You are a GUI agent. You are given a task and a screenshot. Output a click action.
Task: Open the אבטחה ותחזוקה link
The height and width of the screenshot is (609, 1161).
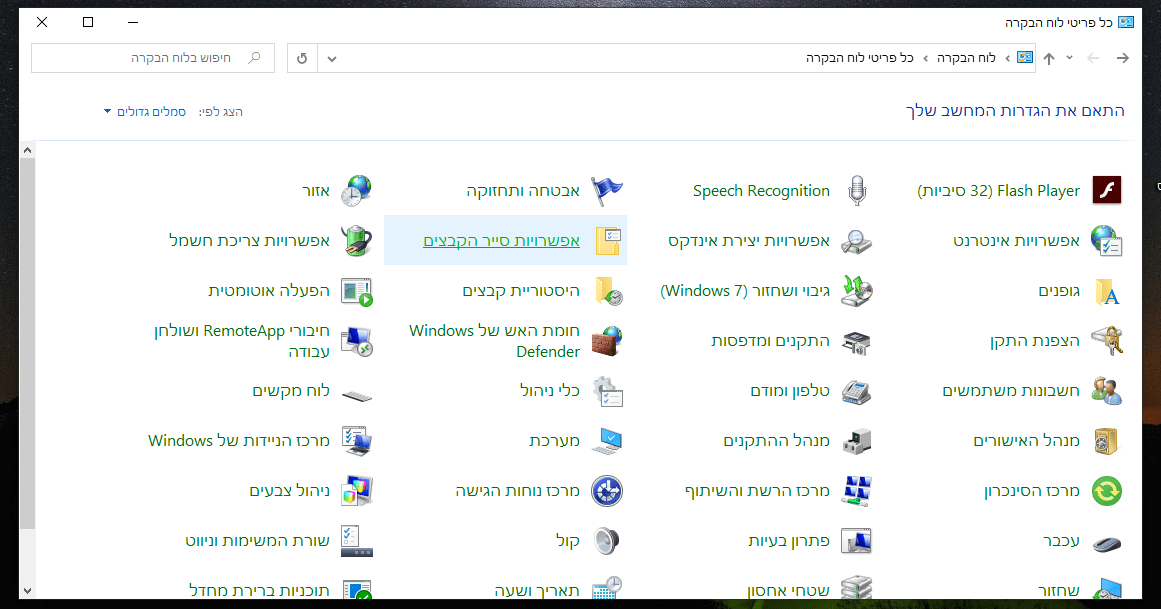tap(523, 190)
